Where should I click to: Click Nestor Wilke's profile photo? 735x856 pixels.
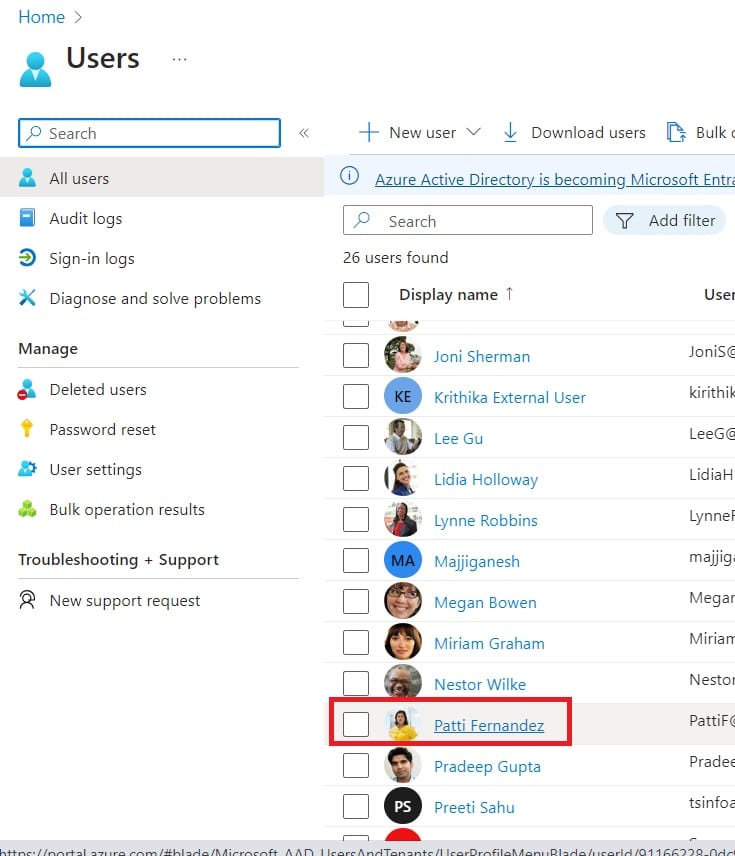point(403,683)
